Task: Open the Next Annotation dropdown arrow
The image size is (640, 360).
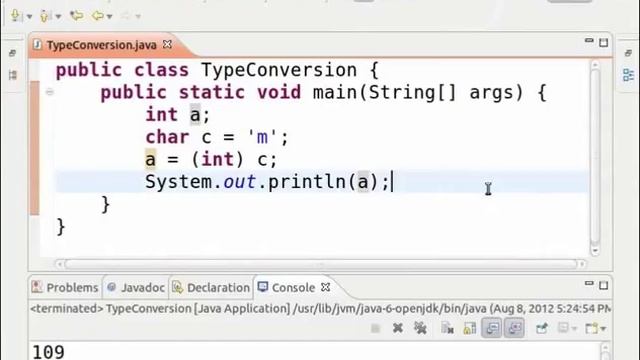Action: (x=29, y=17)
